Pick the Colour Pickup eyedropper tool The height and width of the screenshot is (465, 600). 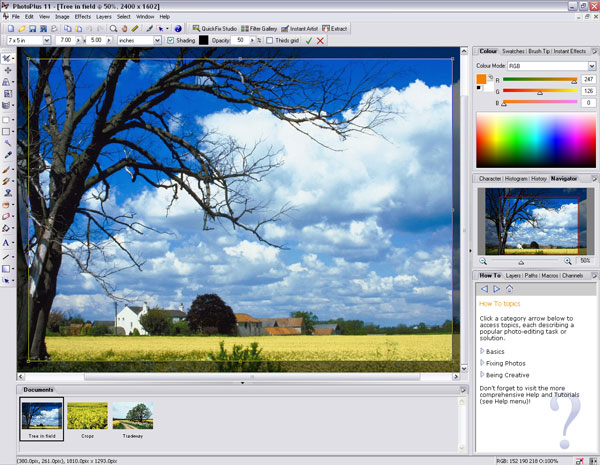7,156
